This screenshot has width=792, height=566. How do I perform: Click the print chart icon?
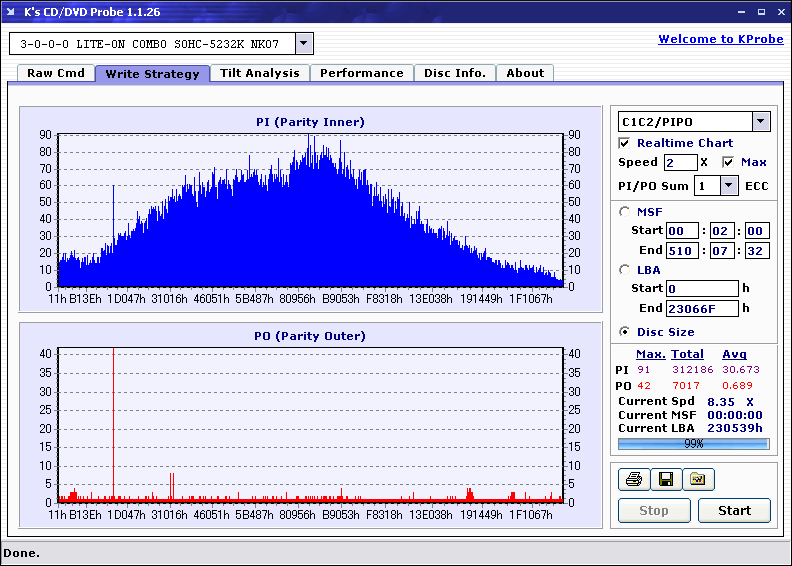[633, 480]
